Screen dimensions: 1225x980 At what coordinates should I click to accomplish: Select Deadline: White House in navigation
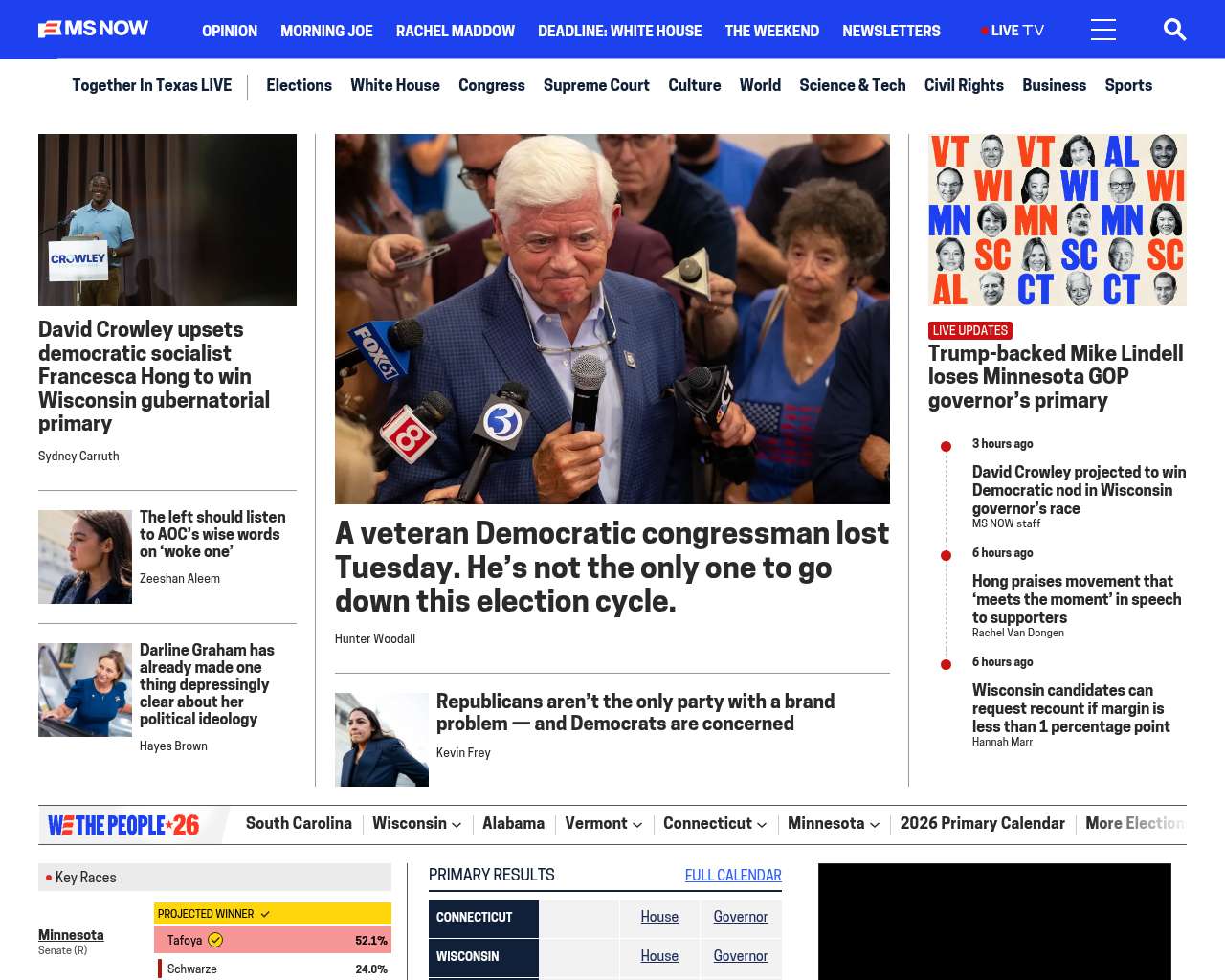click(x=620, y=31)
